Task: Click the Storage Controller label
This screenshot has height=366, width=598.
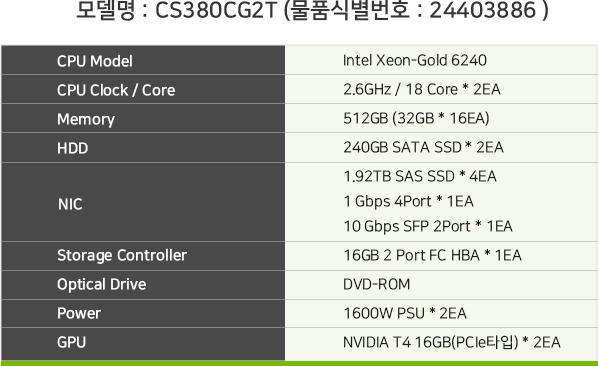Action: tap(122, 255)
